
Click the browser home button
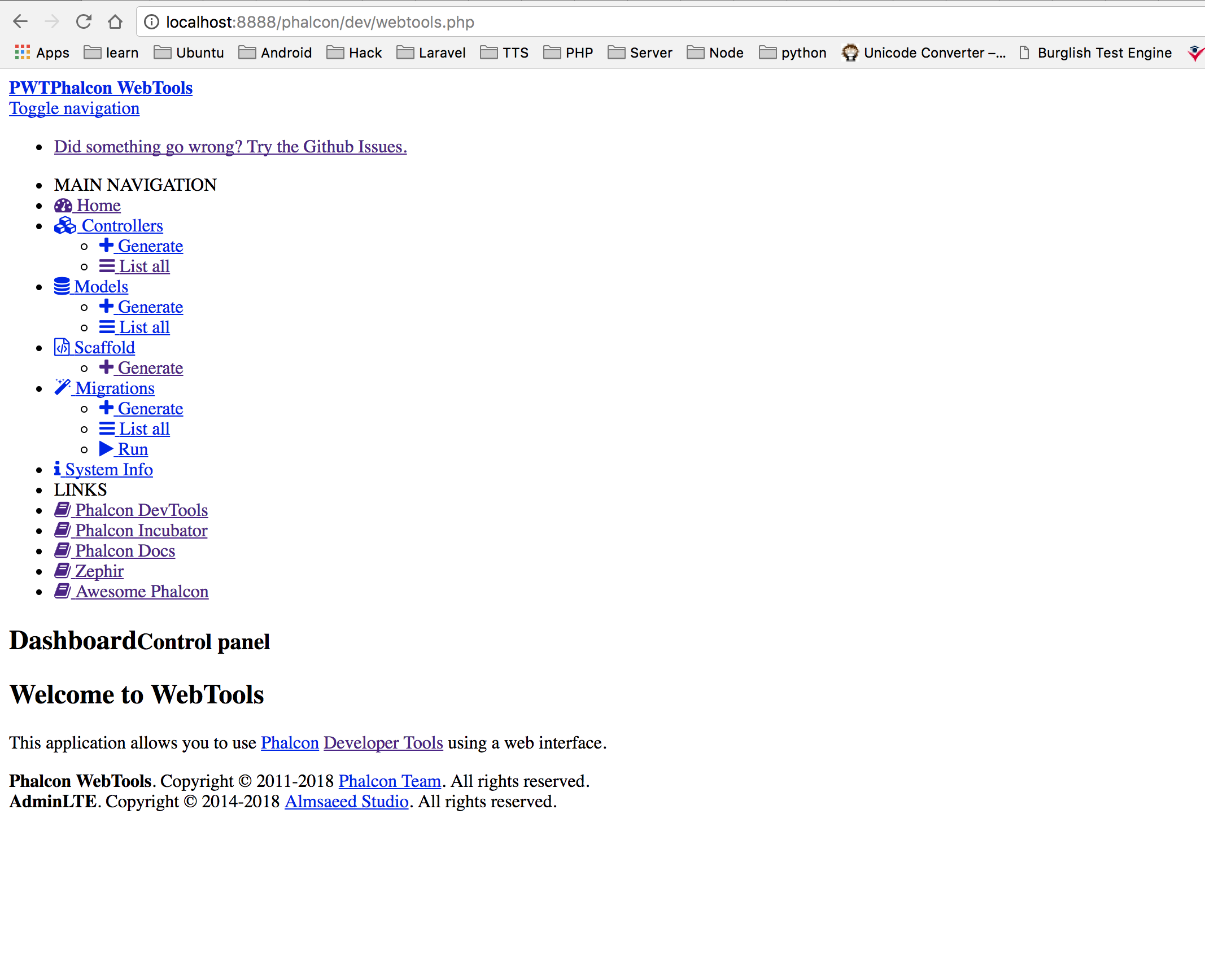coord(115,22)
